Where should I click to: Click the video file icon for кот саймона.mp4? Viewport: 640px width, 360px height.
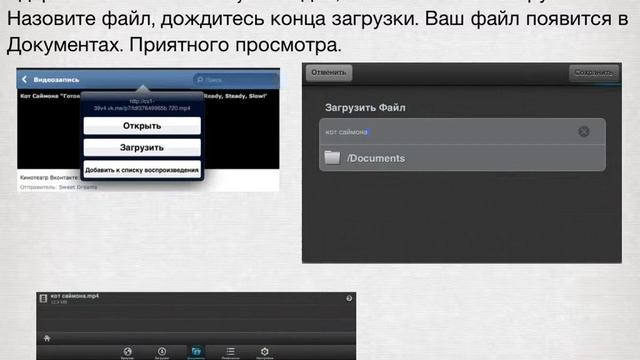43,299
